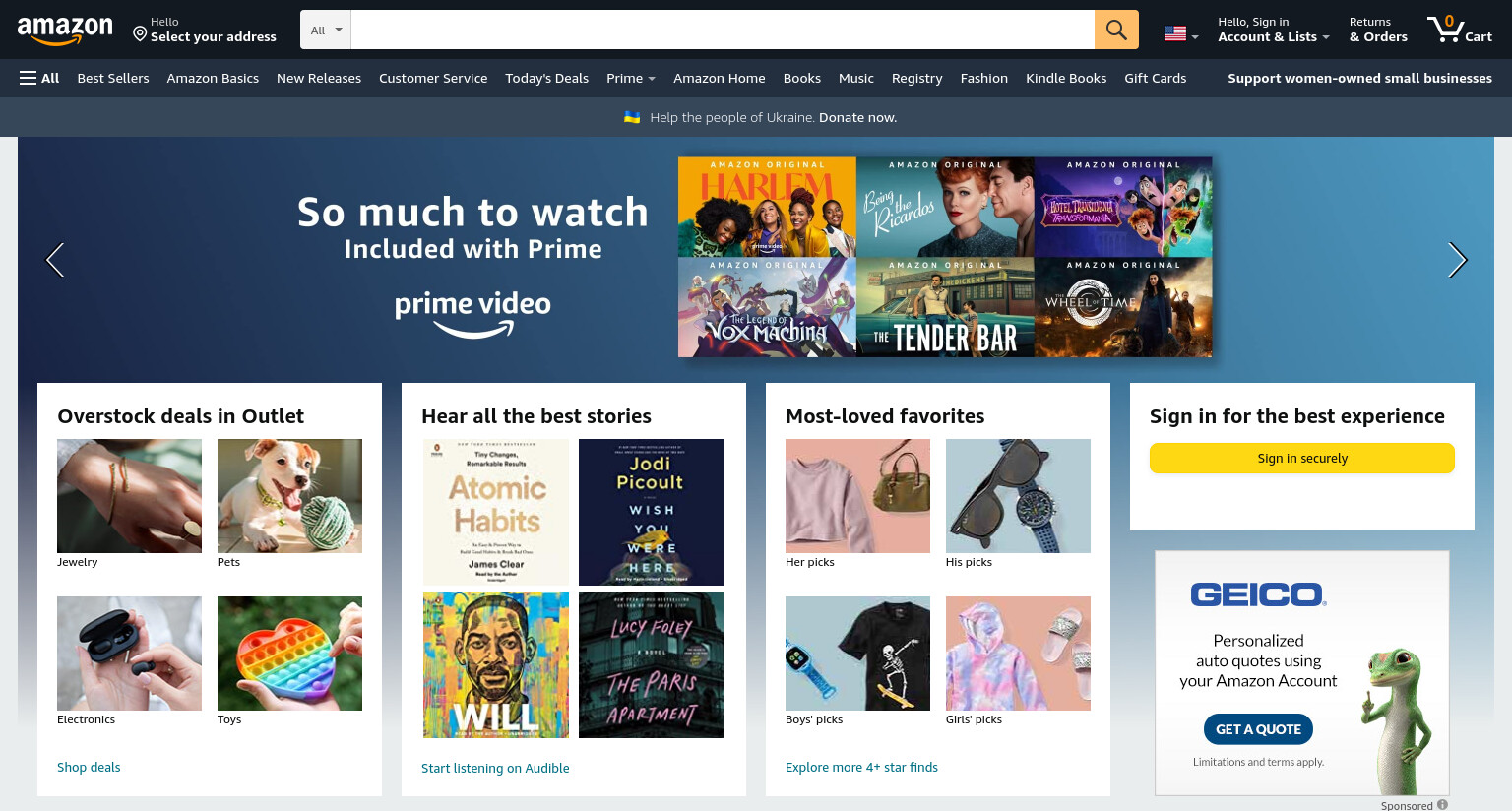This screenshot has height=811, width=1512.
Task: Open the Toys pop-it thumbnail
Action: 289,654
